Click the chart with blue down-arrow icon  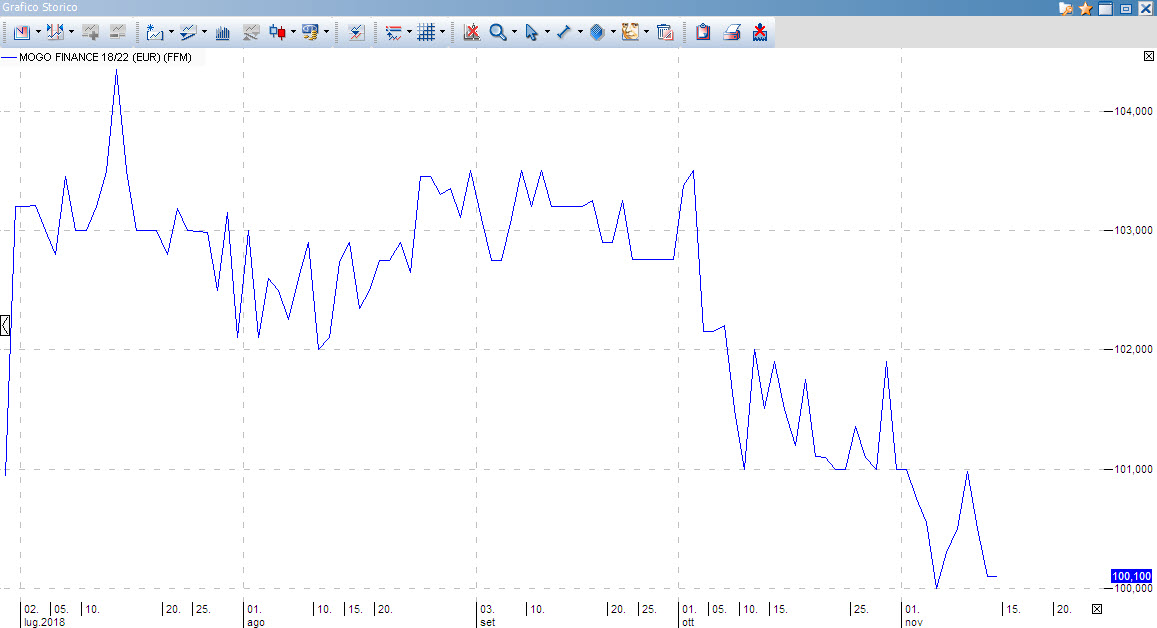click(187, 32)
